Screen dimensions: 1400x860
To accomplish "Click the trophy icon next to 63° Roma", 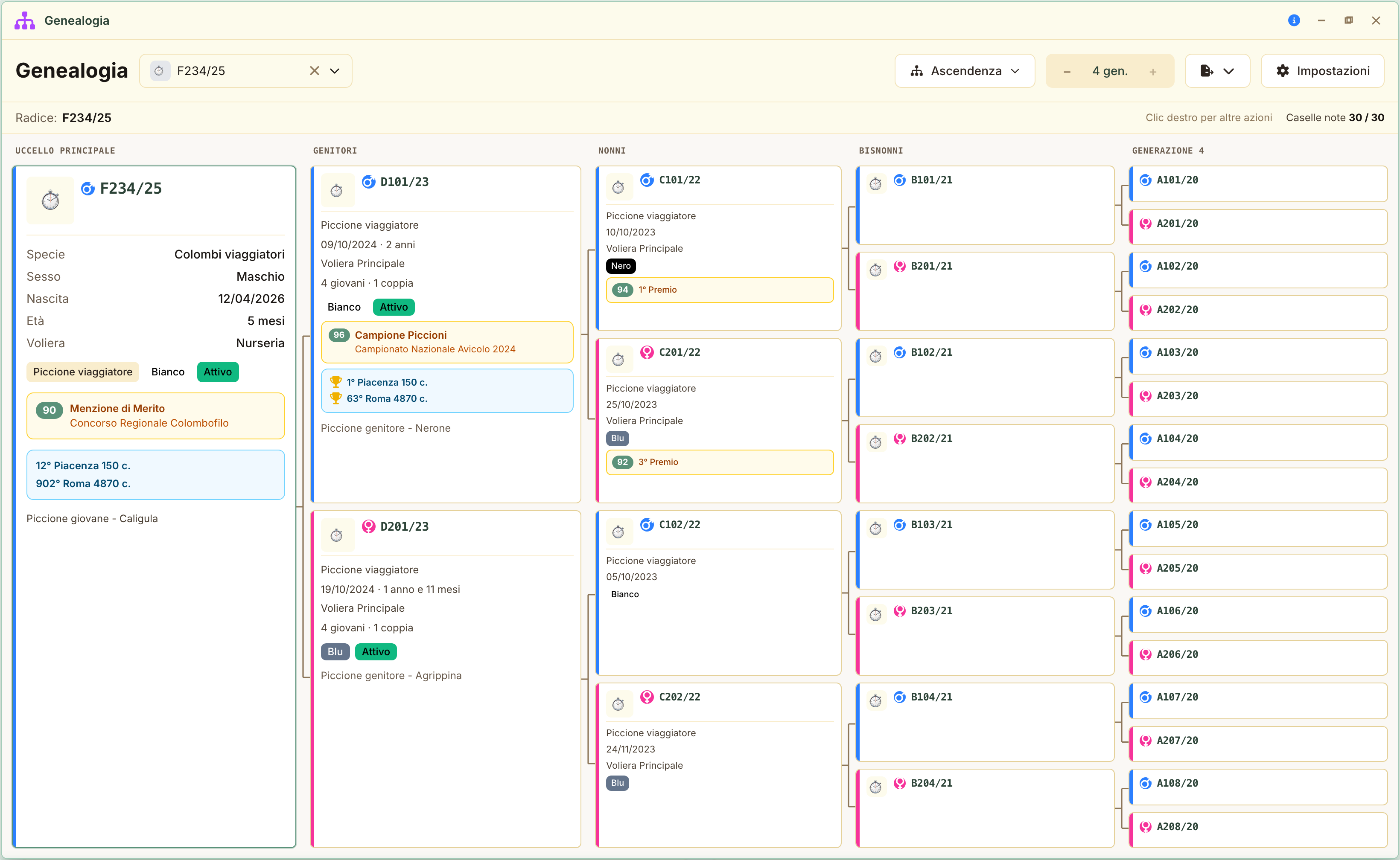I will (336, 398).
